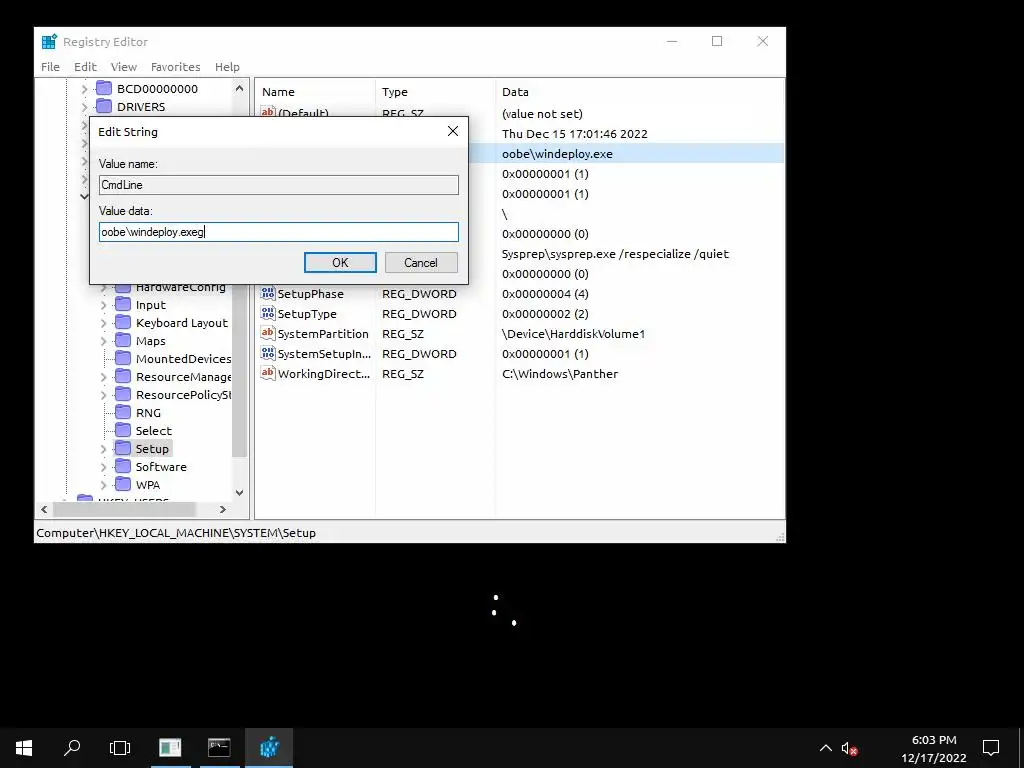Select the C:\Windows\Panther data value
The width and height of the screenshot is (1024, 768).
[x=560, y=374]
